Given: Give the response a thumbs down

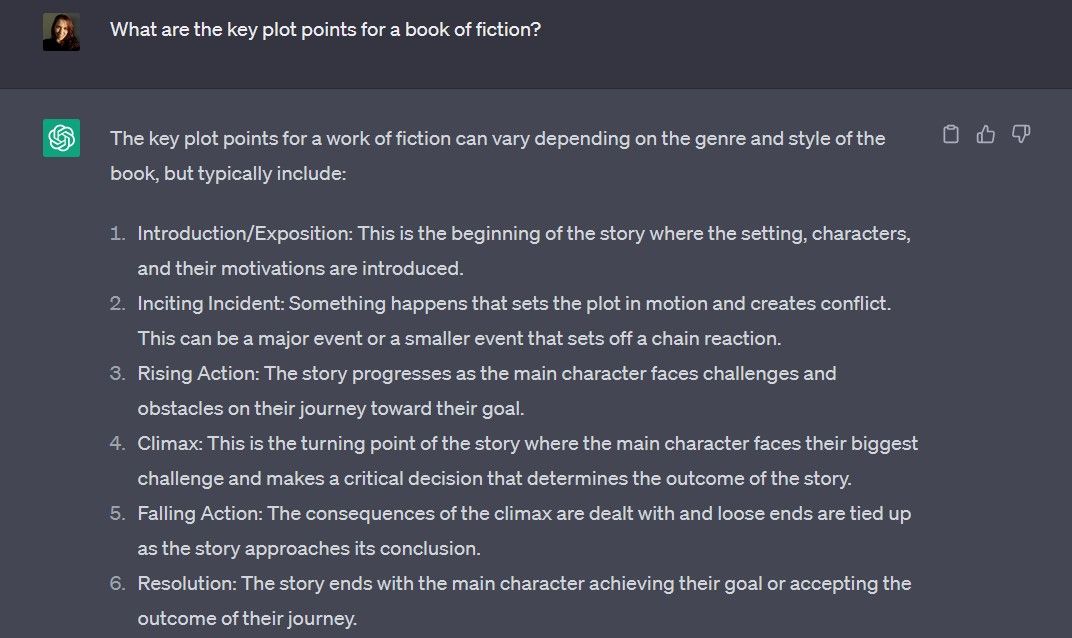Looking at the screenshot, I should coord(1021,134).
